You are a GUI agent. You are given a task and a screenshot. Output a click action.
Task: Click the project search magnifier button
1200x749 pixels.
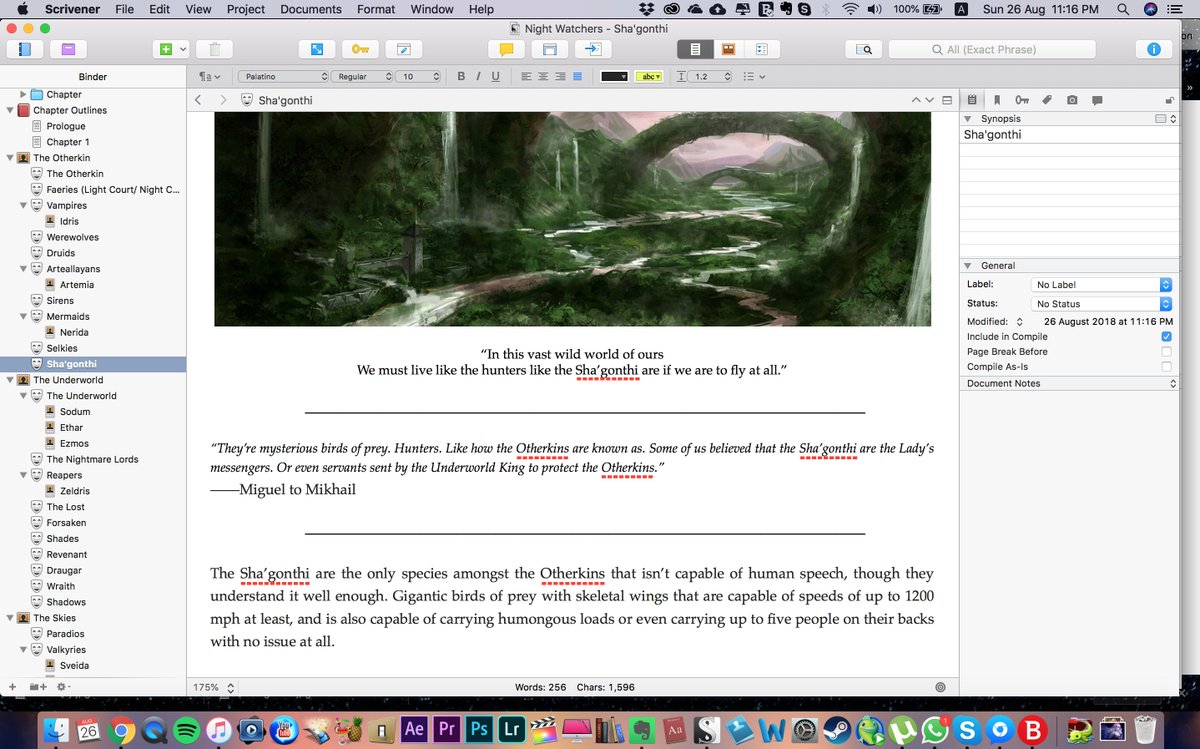point(864,49)
